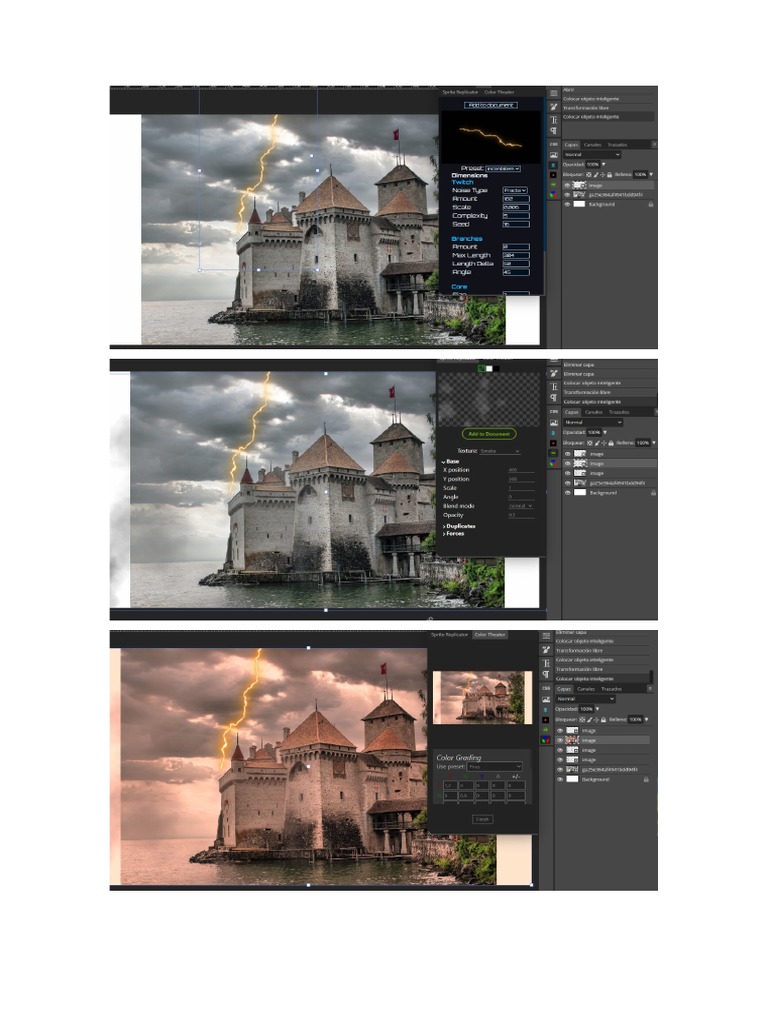The width and height of the screenshot is (768, 1024).
Task: Open CSS panel icon in first screenshot
Action: coord(554,144)
